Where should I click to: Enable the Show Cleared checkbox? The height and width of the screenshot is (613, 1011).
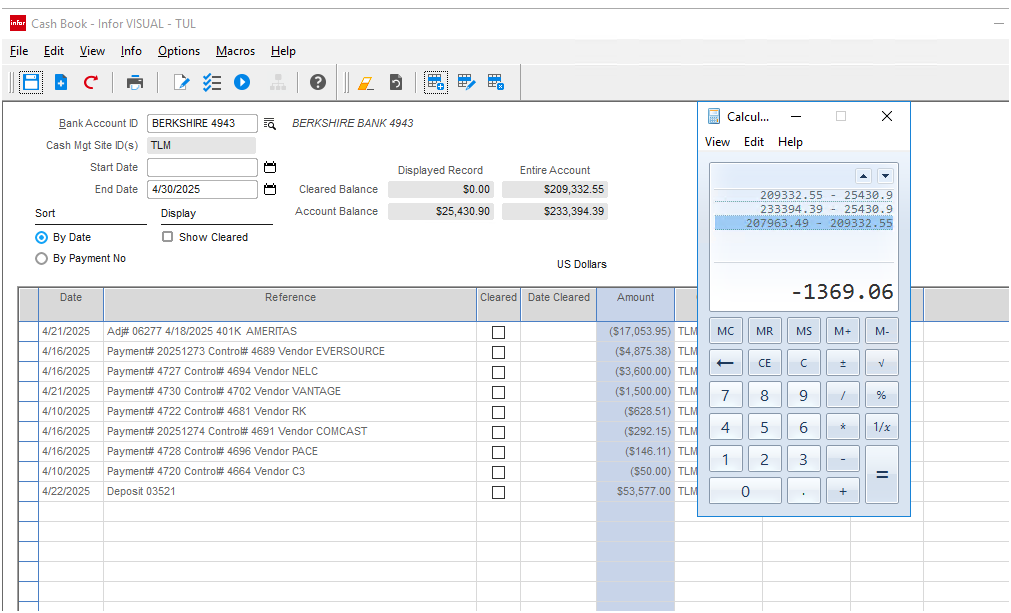point(168,237)
